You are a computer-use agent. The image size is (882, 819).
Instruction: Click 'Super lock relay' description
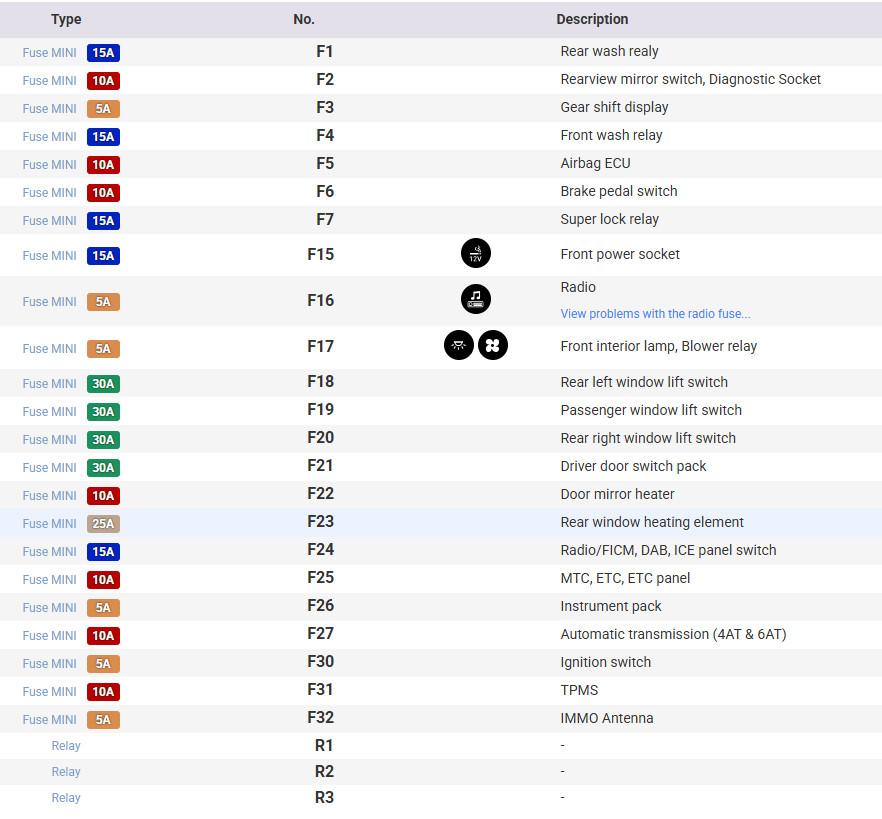609,219
